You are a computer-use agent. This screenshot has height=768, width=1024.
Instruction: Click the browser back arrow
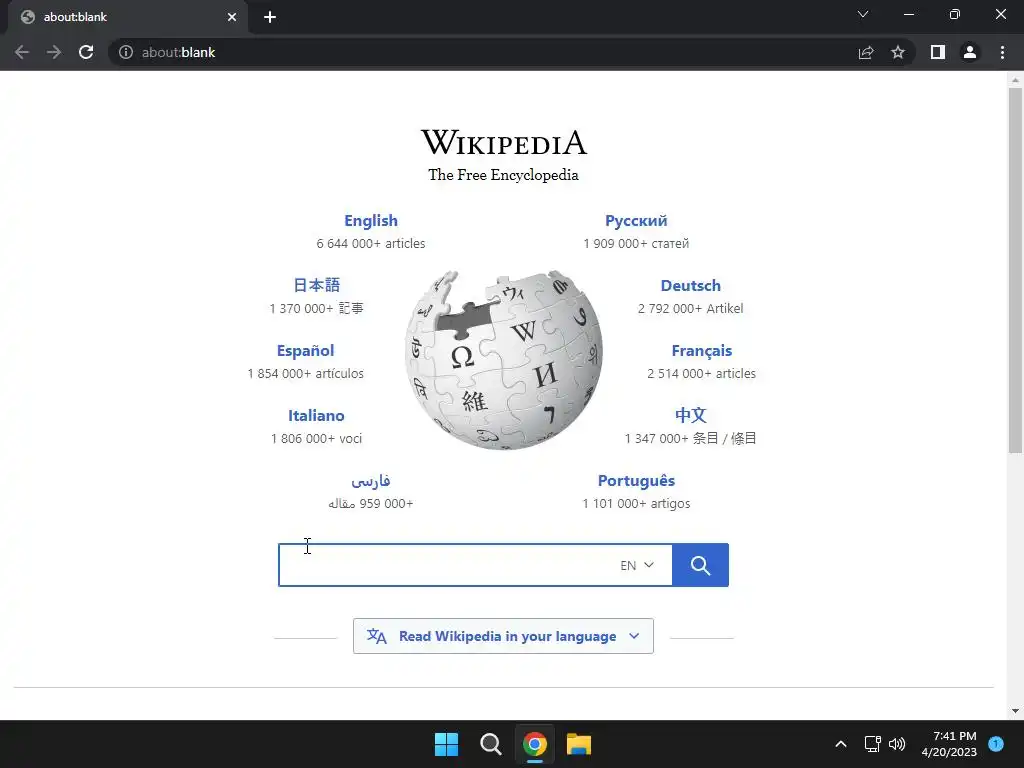coord(22,52)
